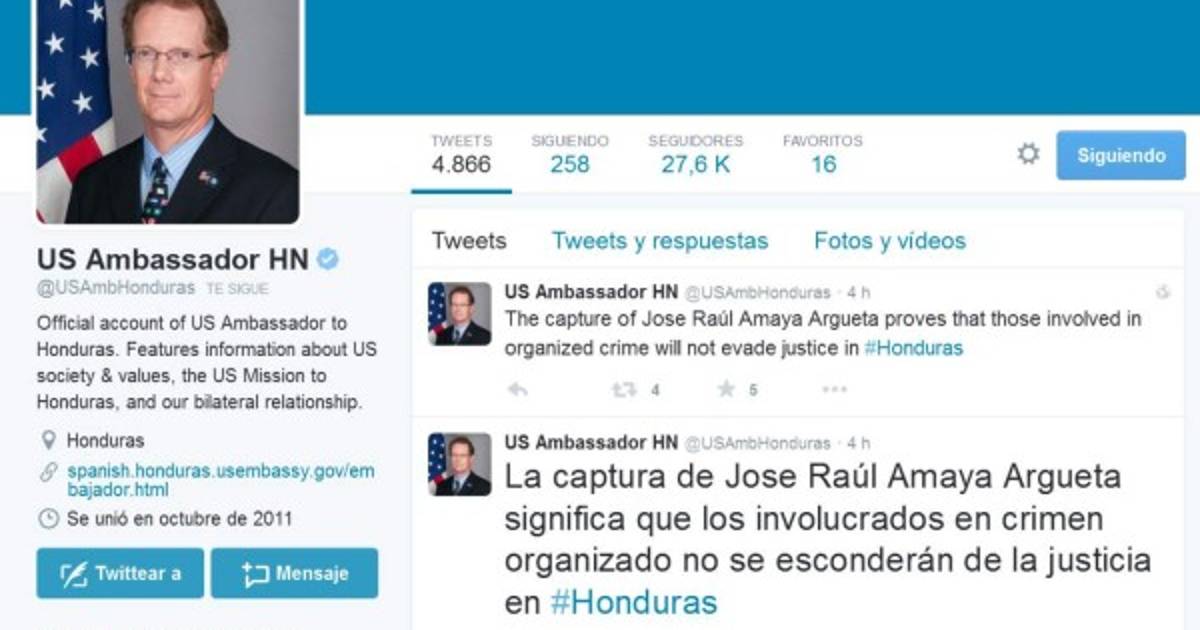1200x630 pixels.
Task: Open the Seguidores 27,6 K count
Action: coord(695,155)
